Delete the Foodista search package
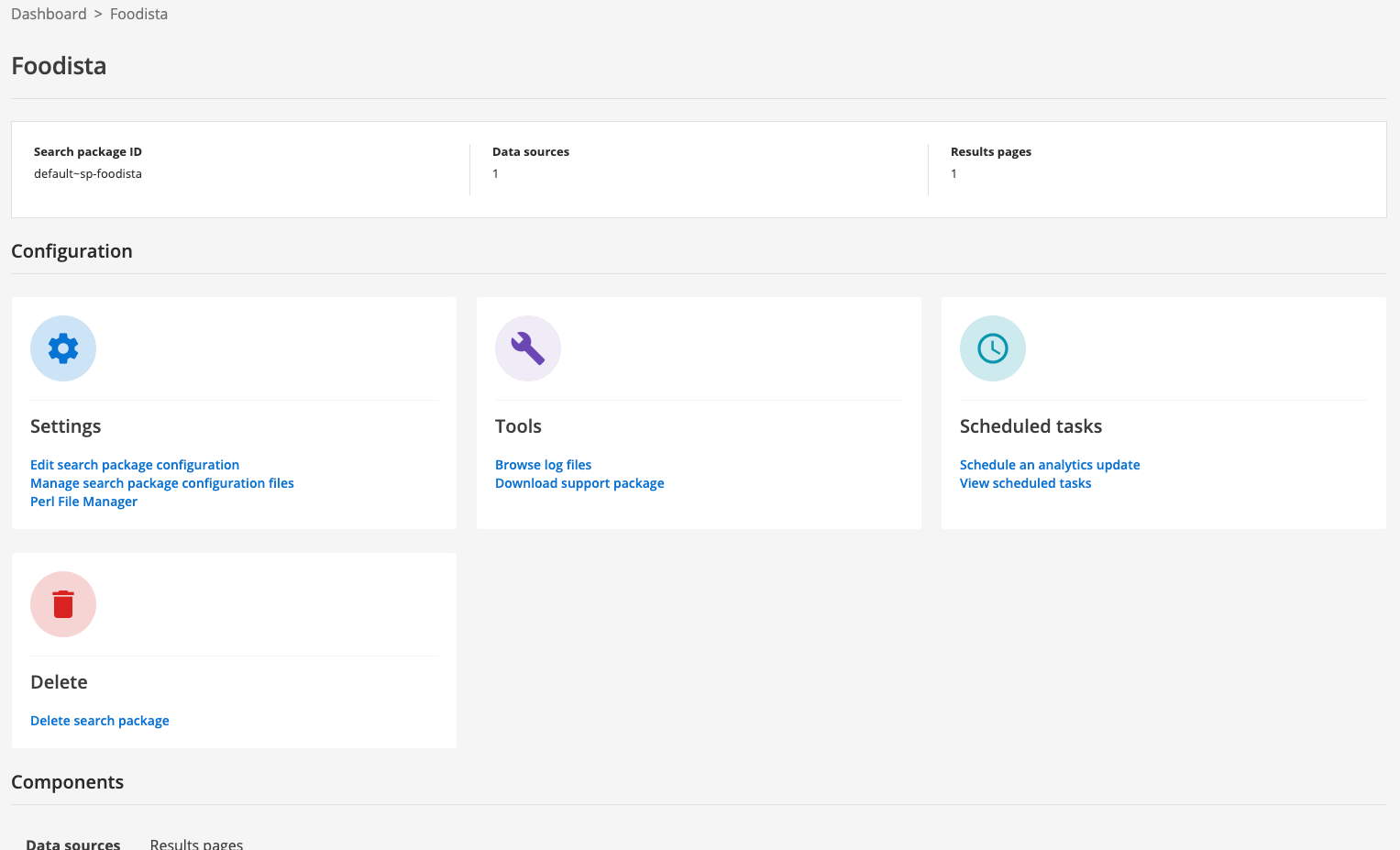 click(x=99, y=721)
